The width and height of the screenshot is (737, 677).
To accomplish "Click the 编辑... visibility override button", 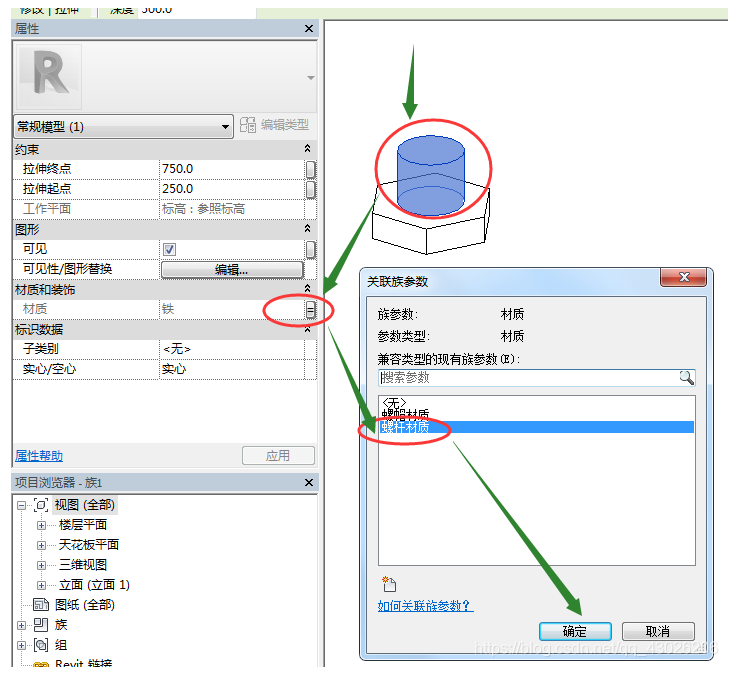I will pos(232,269).
